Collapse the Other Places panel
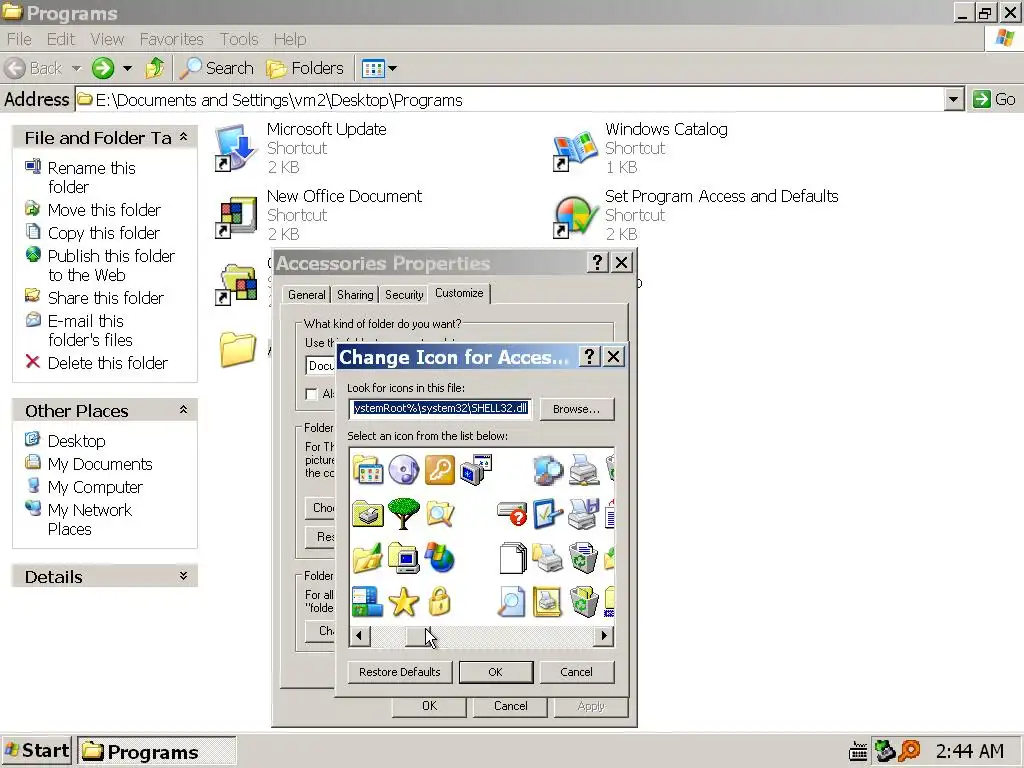 click(x=184, y=410)
